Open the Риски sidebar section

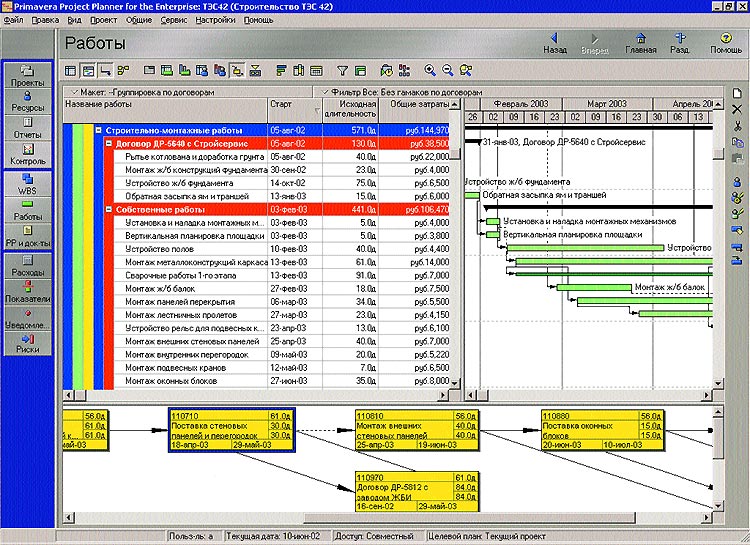(x=28, y=343)
